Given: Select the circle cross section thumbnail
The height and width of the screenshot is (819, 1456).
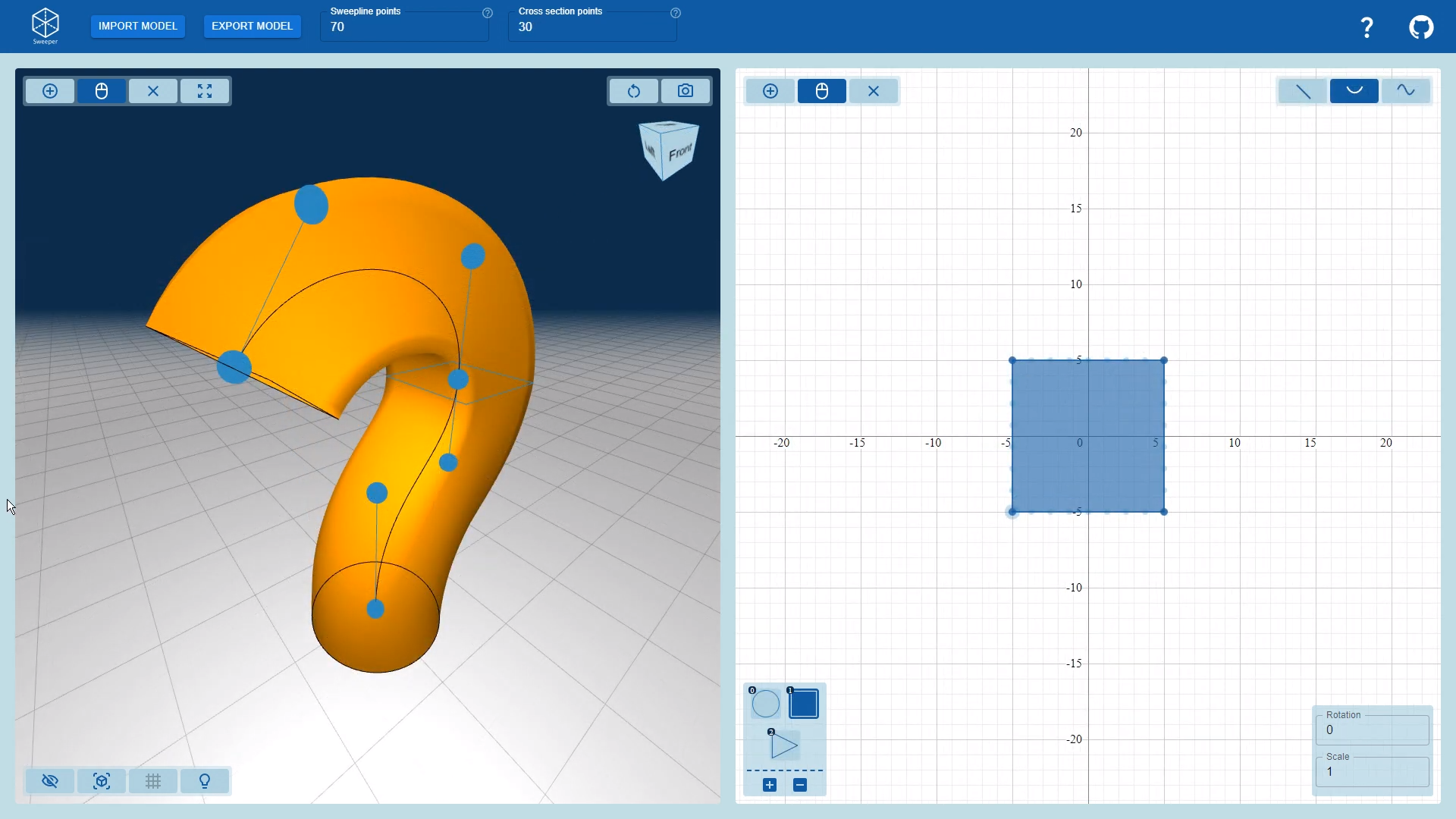Looking at the screenshot, I should point(766,704).
